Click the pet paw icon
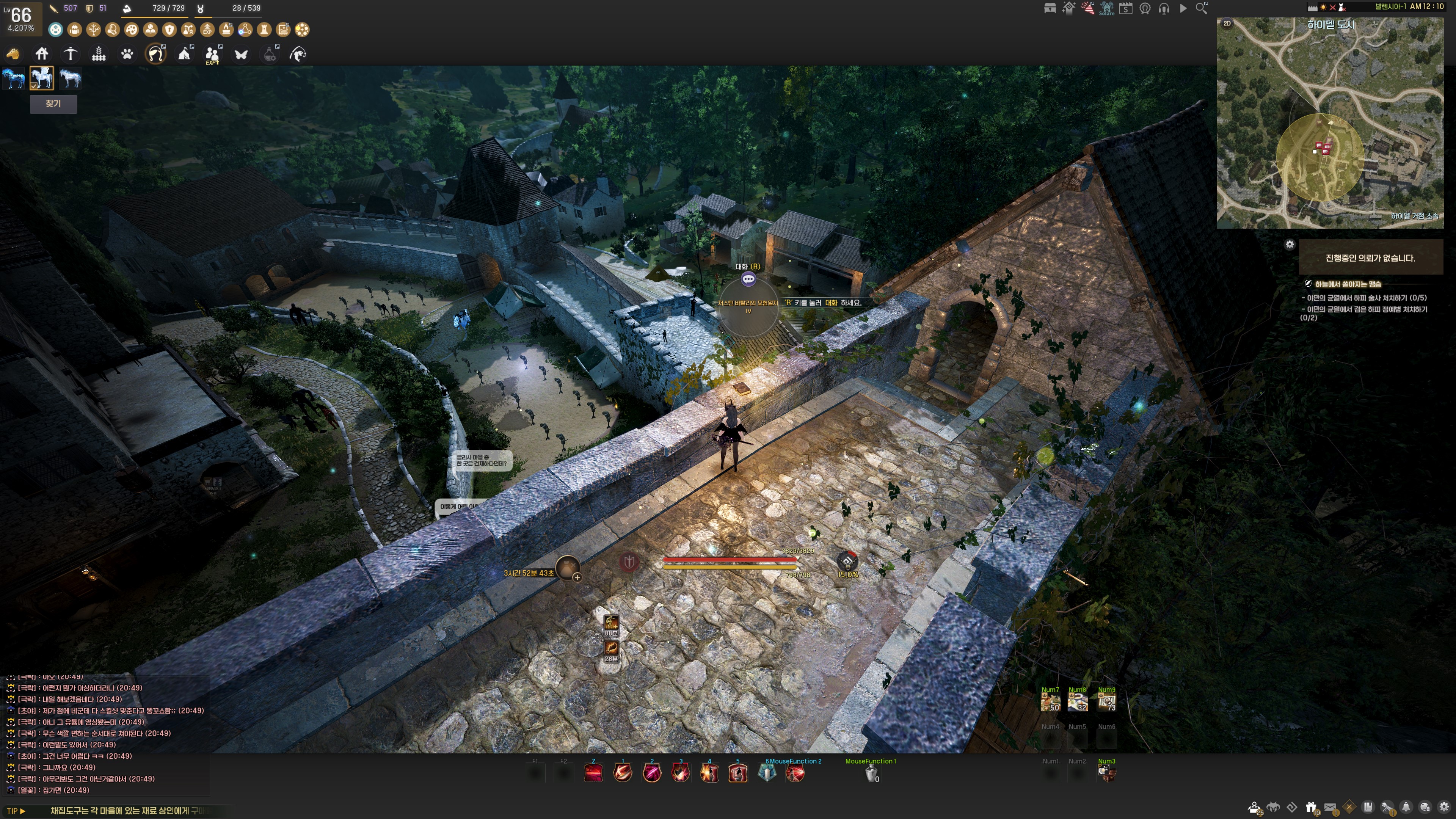The height and width of the screenshot is (819, 1456). tap(127, 54)
